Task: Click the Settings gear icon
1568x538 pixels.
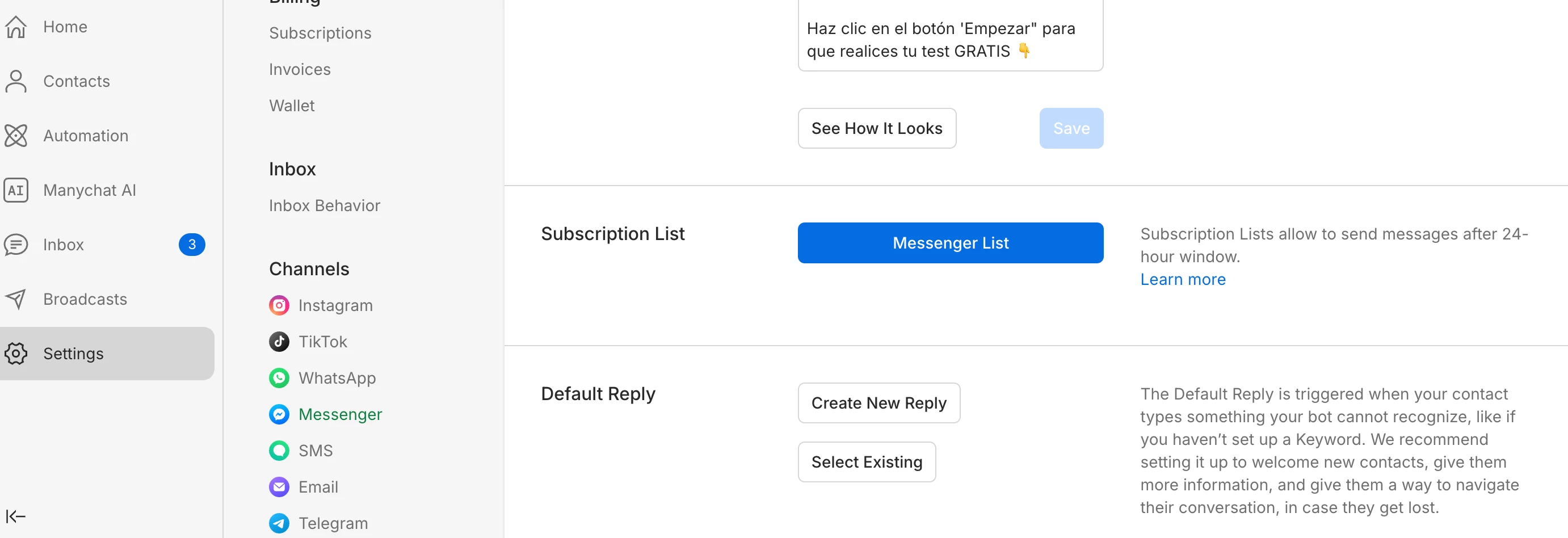Action: pyautogui.click(x=16, y=354)
